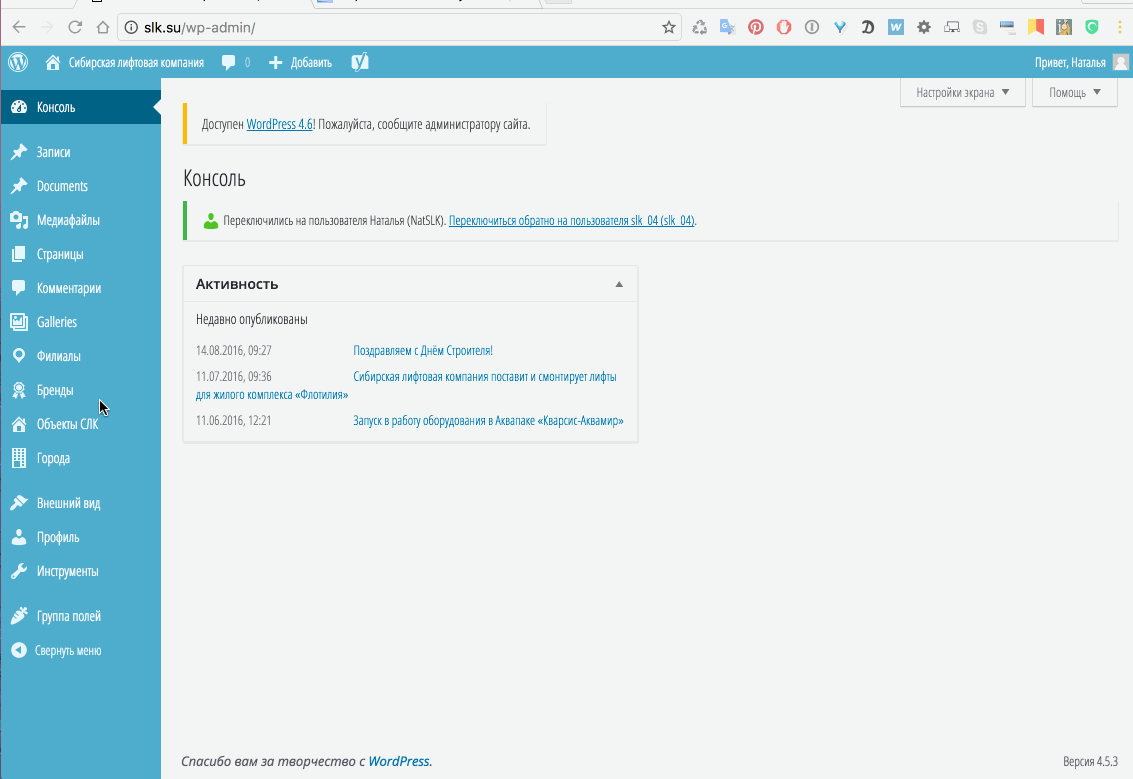1133x779 pixels.
Task: Click the recycle arrows extension icon
Action: pyautogui.click(x=699, y=27)
